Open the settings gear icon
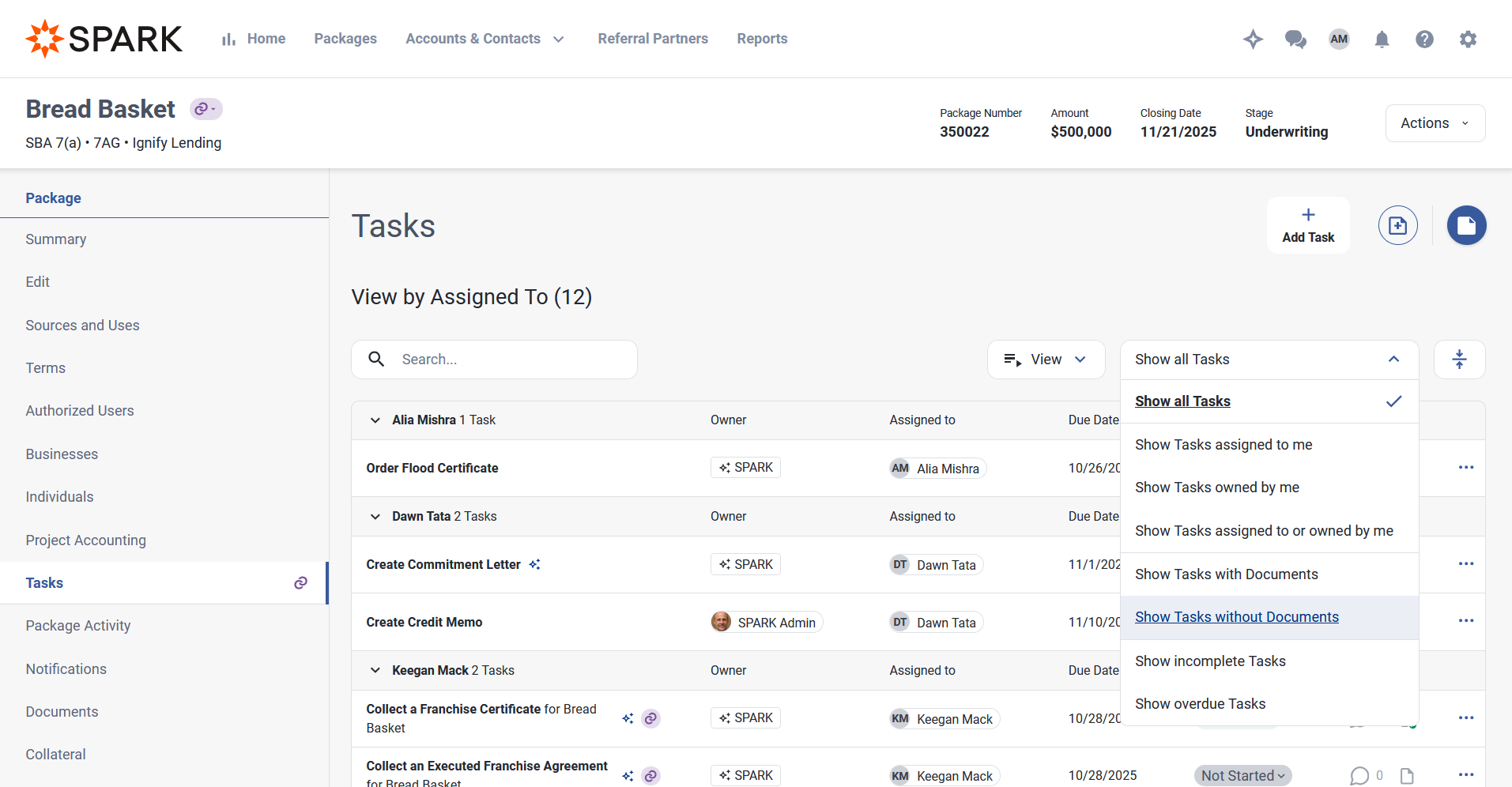1512x787 pixels. coord(1468,39)
